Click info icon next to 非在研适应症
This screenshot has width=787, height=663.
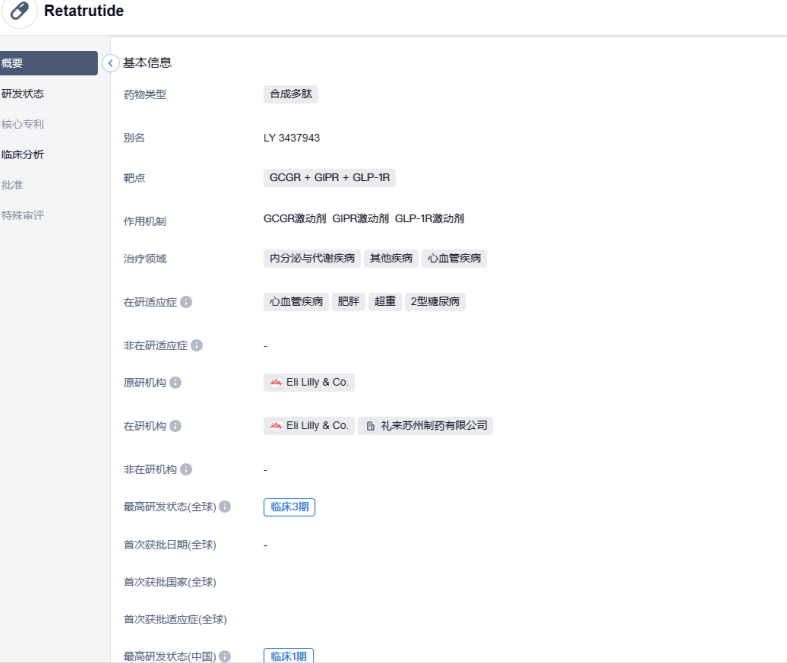click(x=197, y=345)
